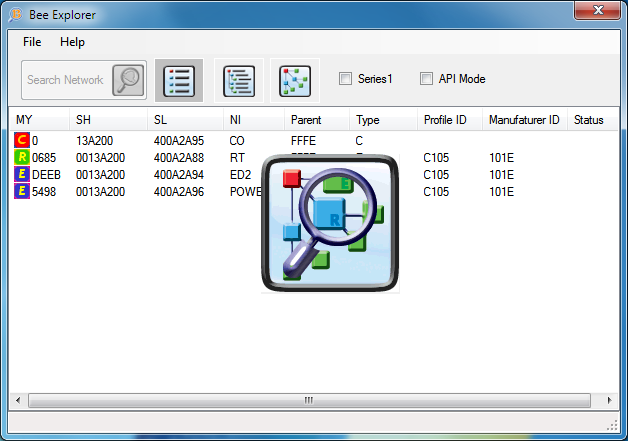Click 101E manufacturer in the DEEB row
The width and height of the screenshot is (628, 441).
click(x=501, y=175)
